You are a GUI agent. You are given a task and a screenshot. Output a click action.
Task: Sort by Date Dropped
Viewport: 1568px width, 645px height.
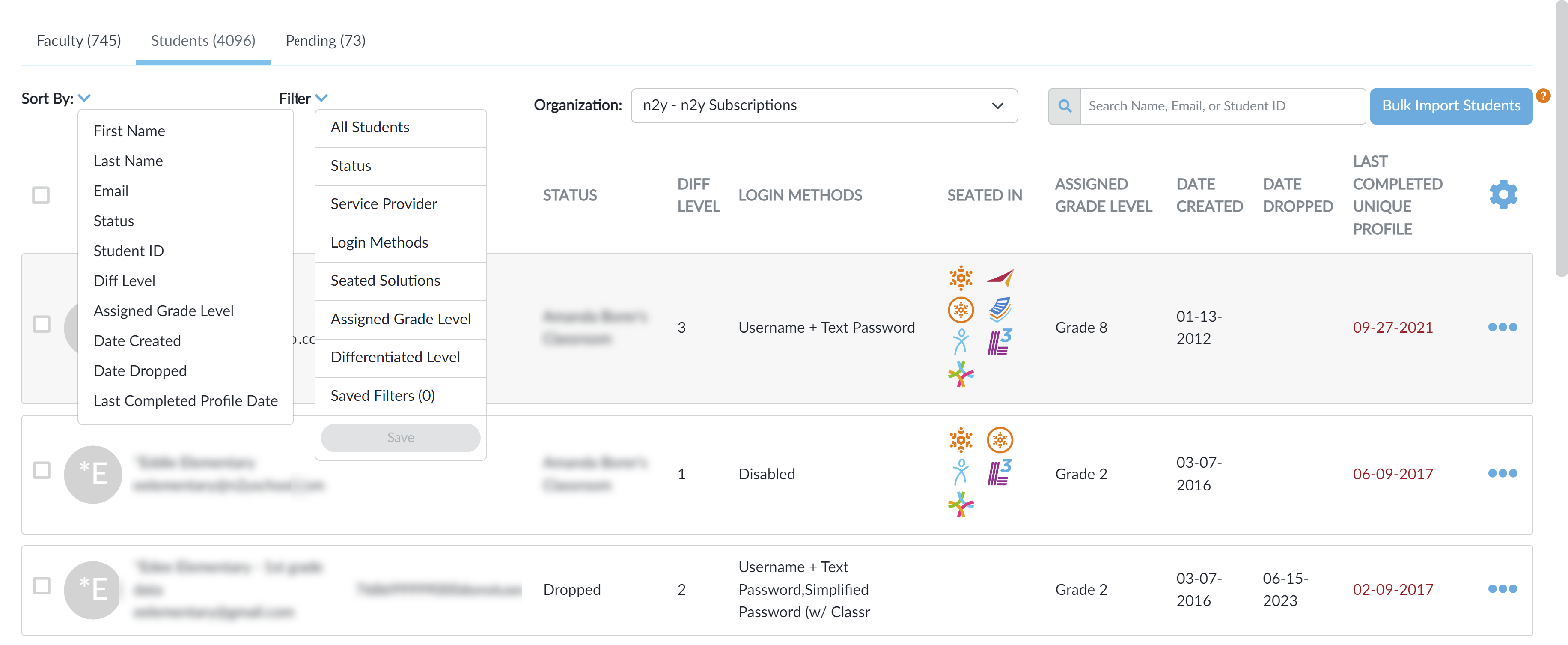click(140, 370)
